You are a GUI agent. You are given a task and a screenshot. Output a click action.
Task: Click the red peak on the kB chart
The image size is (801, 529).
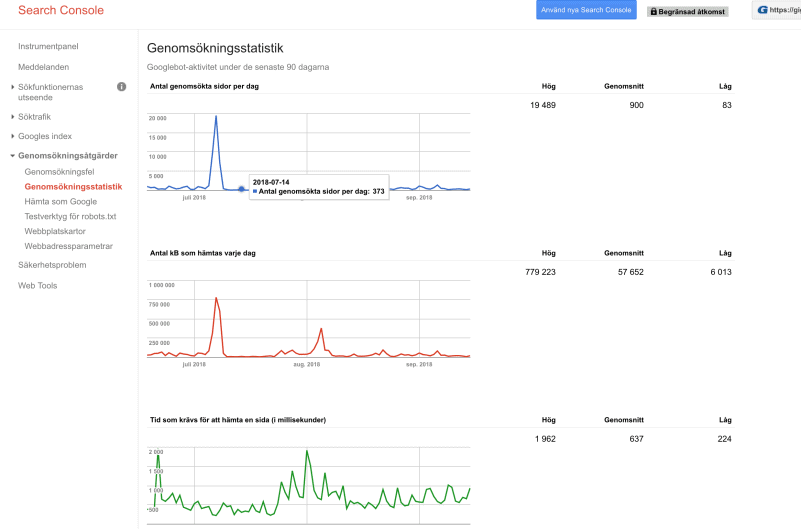pyautogui.click(x=216, y=298)
